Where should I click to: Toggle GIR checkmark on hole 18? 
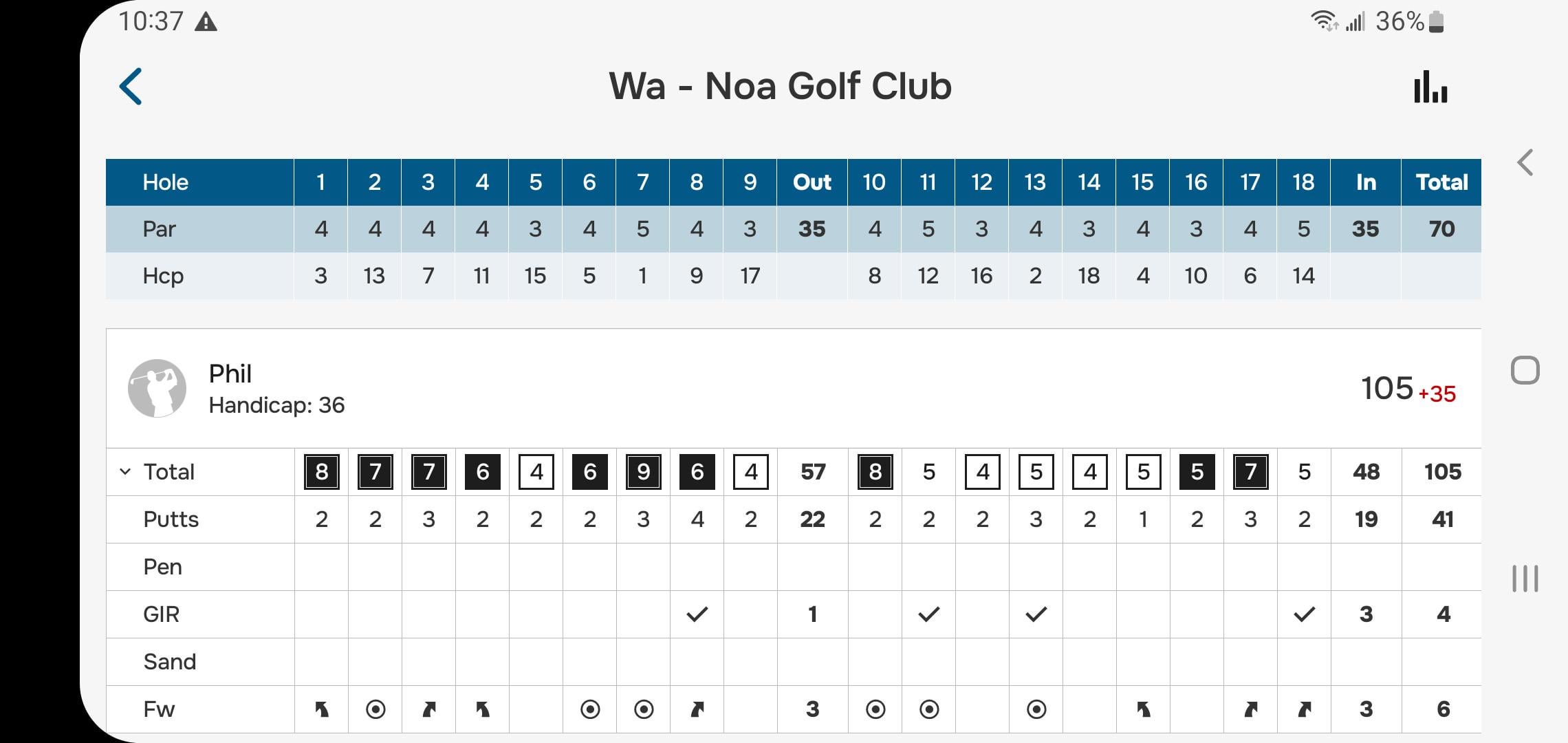click(x=1305, y=614)
